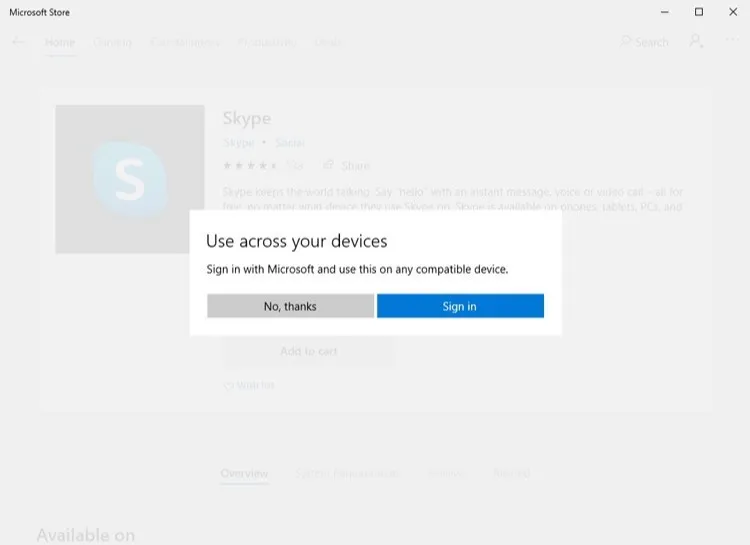
Task: Click the Sign in button
Action: tap(460, 306)
